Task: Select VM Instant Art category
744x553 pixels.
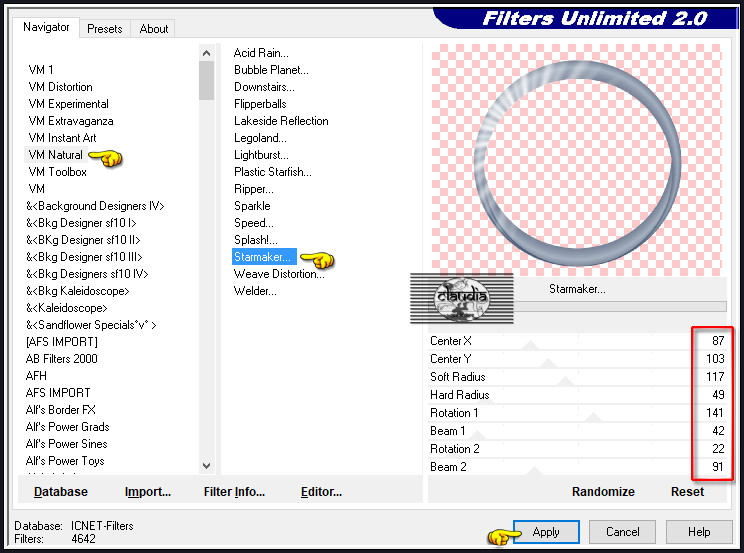Action: point(62,138)
